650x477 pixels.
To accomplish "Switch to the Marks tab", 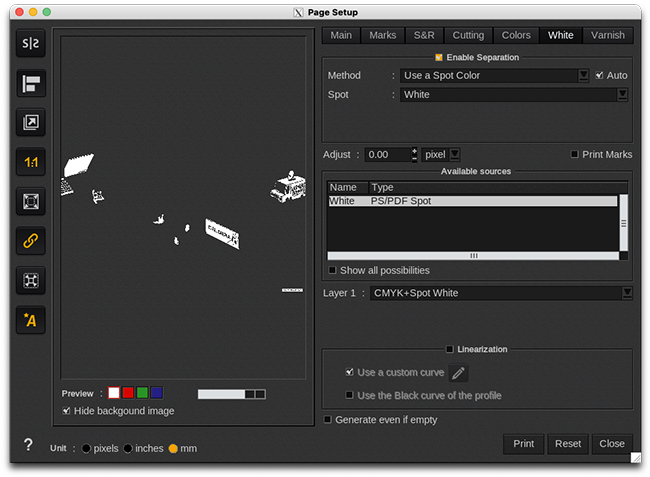I will 383,35.
